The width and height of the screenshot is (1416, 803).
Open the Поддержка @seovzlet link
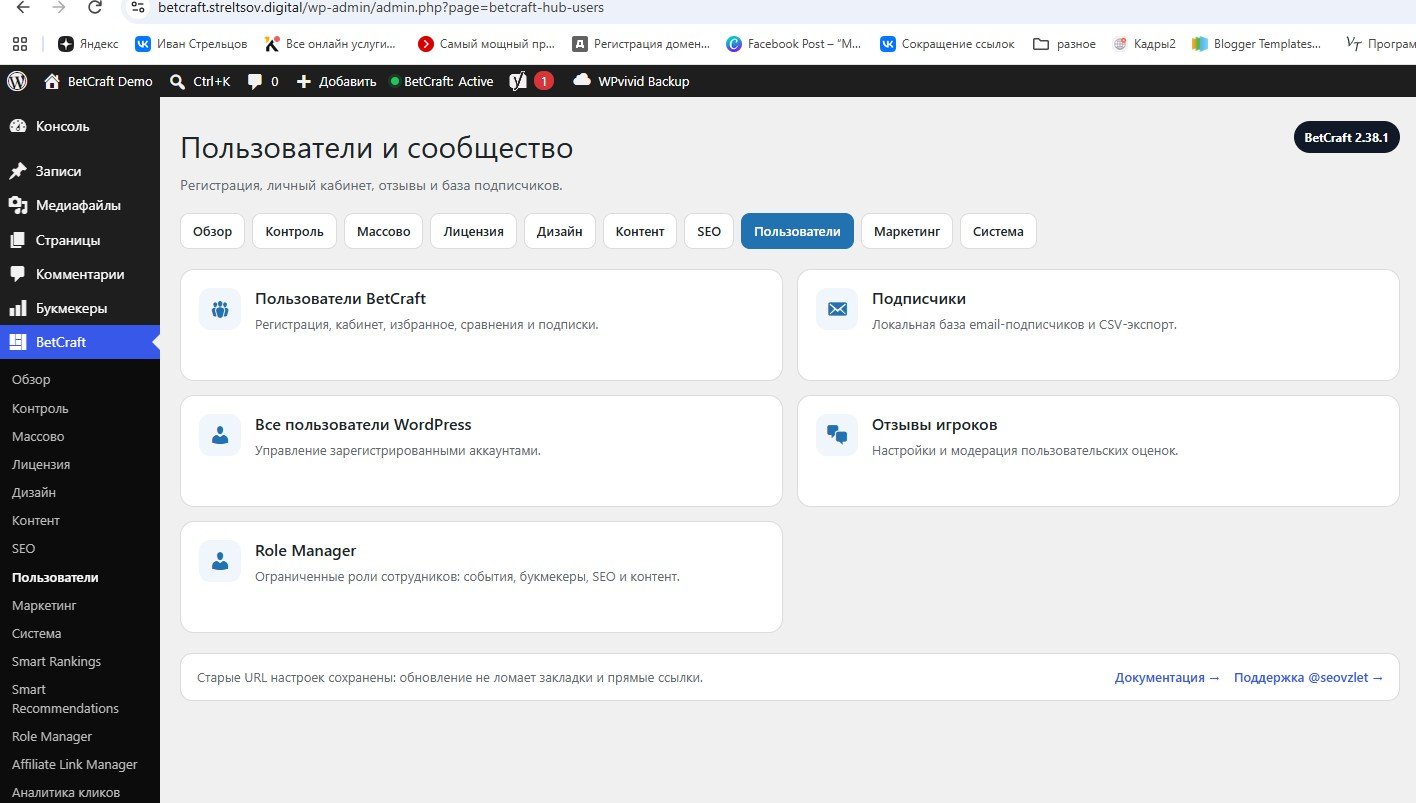(x=1309, y=677)
